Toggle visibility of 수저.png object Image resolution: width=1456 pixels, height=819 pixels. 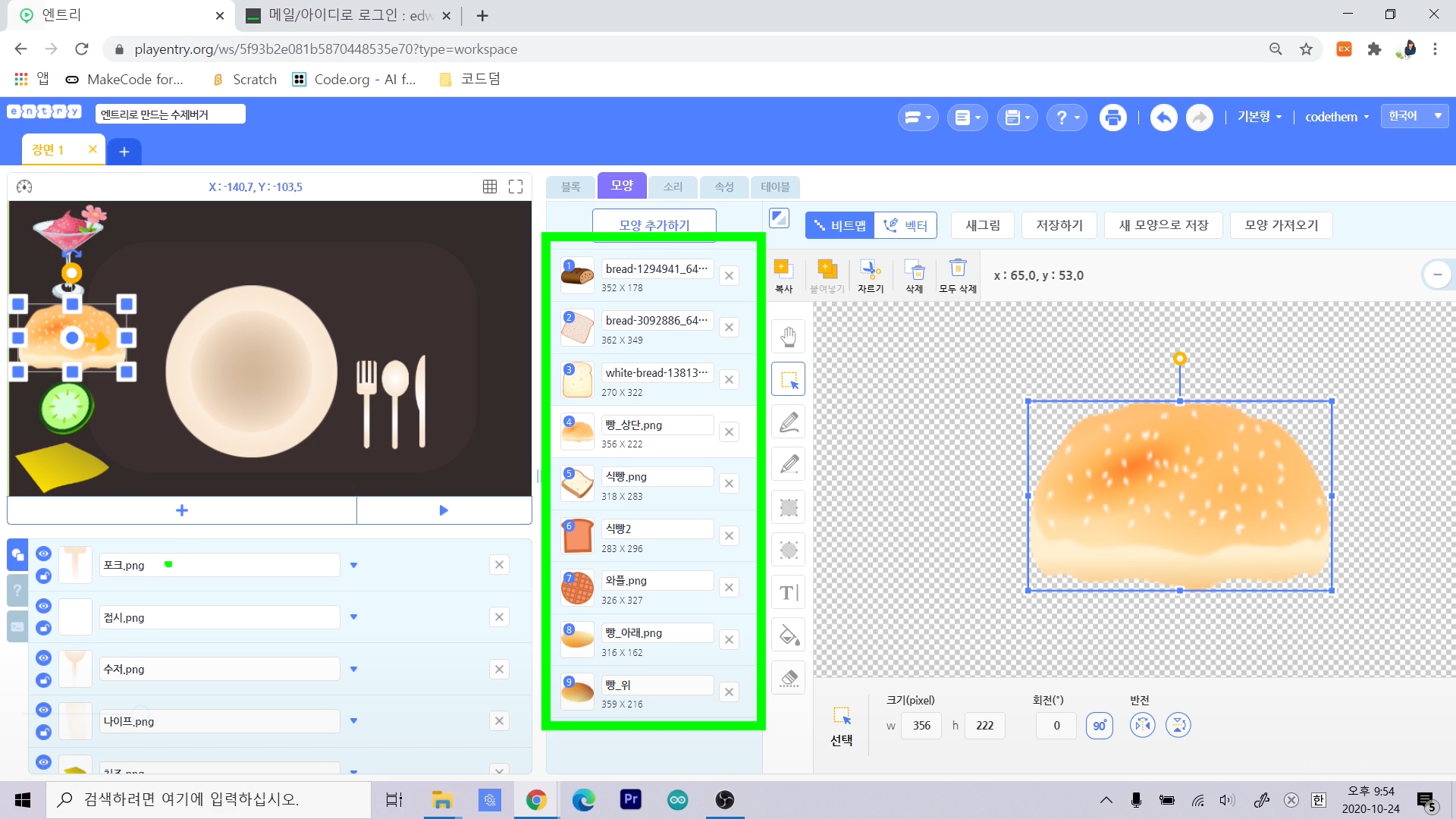click(43, 657)
